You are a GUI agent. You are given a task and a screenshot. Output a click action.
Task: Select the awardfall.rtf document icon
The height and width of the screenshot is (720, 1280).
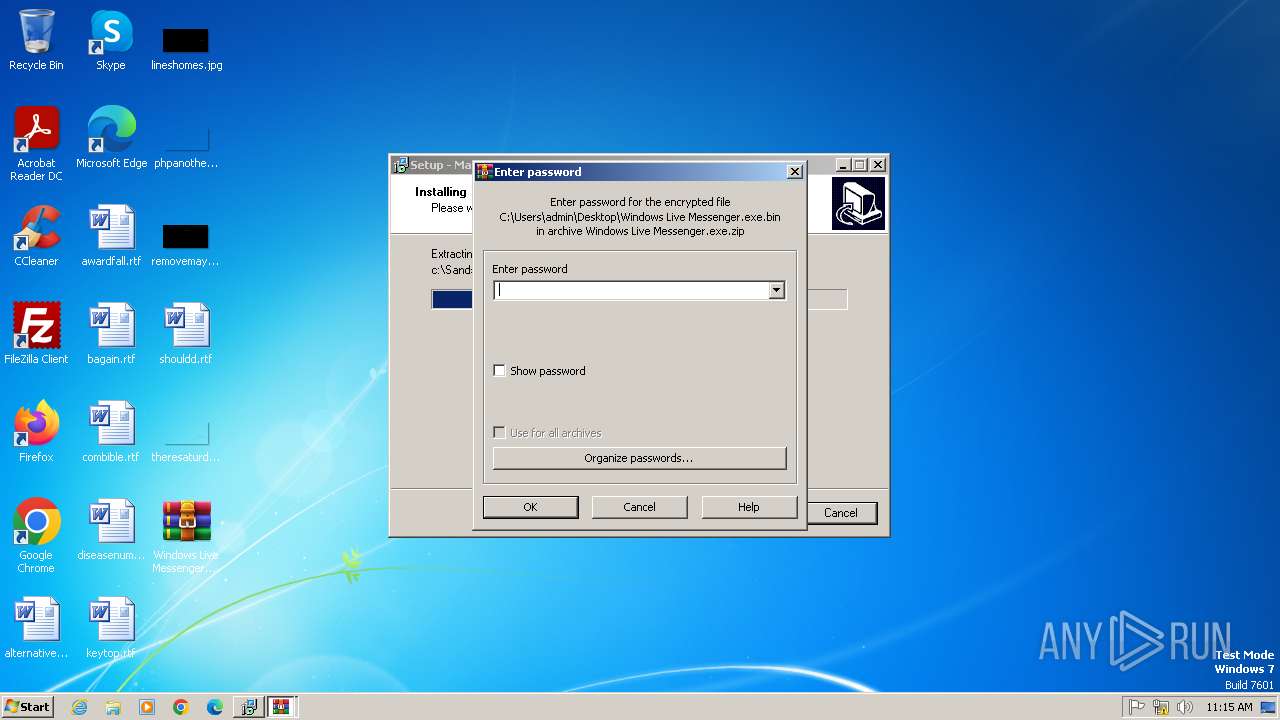coord(111,236)
